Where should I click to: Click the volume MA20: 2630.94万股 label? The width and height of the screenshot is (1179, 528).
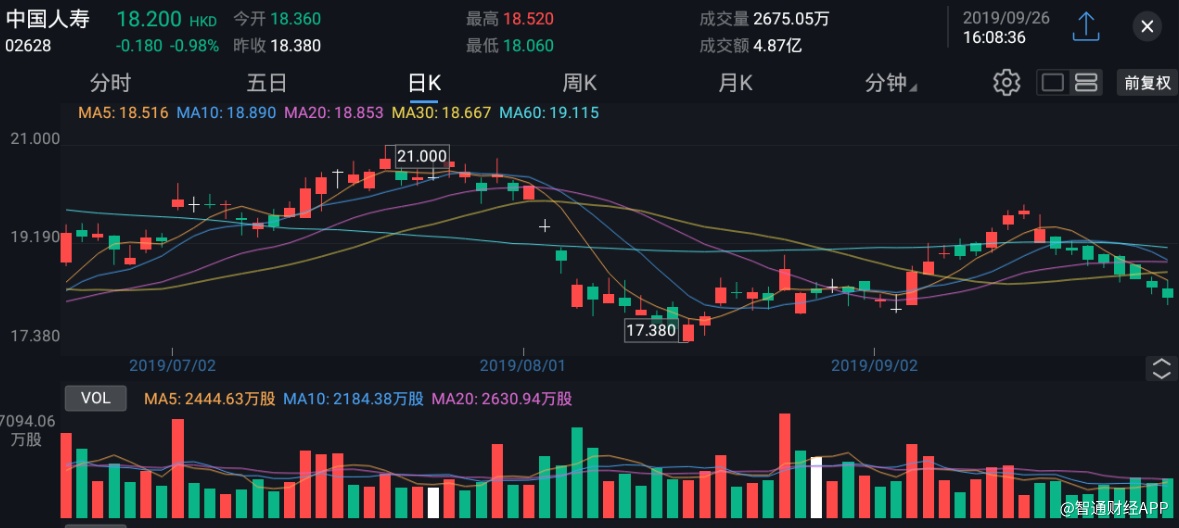[x=502, y=399]
